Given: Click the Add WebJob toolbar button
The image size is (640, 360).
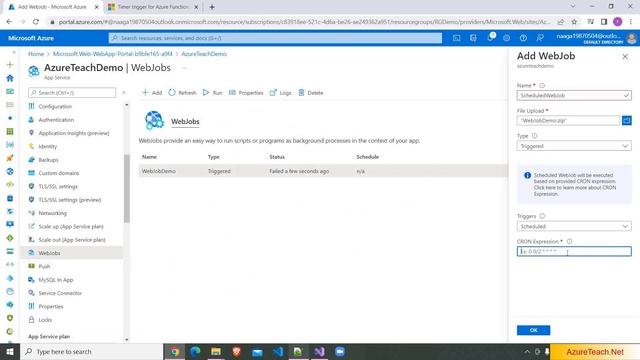Looking at the screenshot, I should coord(152,93).
